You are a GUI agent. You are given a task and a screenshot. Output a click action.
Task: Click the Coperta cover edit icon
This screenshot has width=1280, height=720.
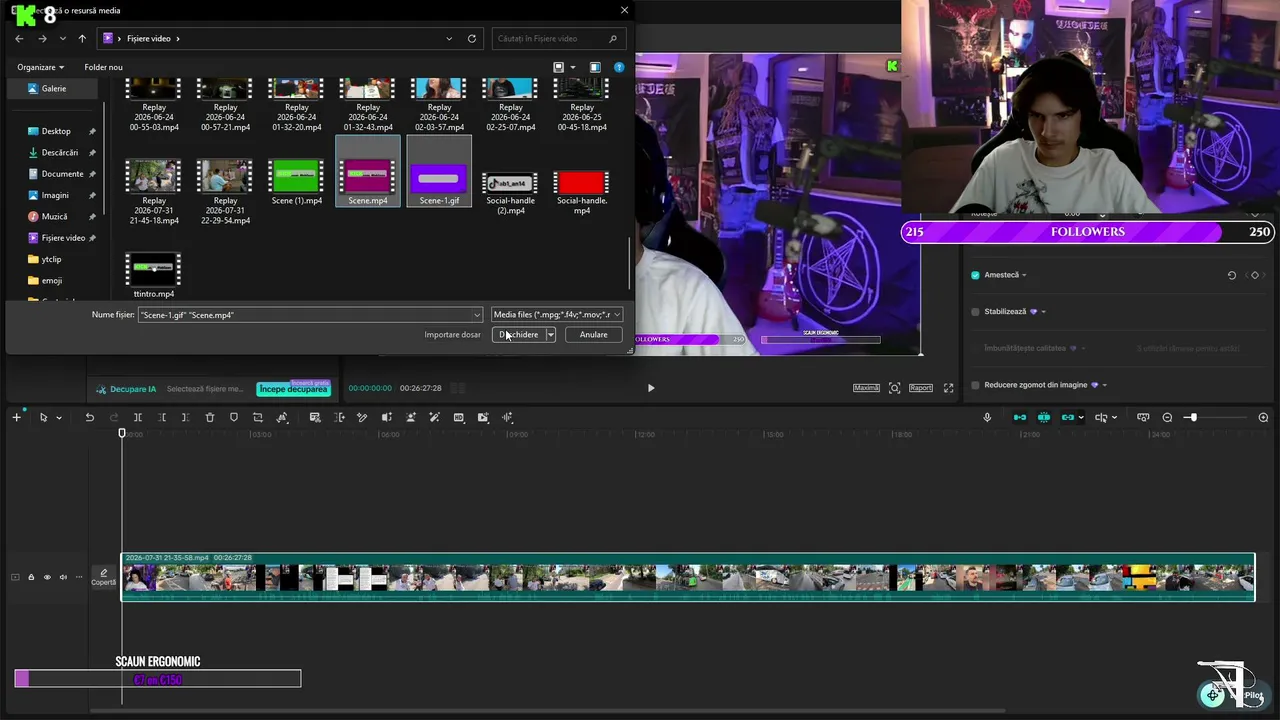pos(103,577)
